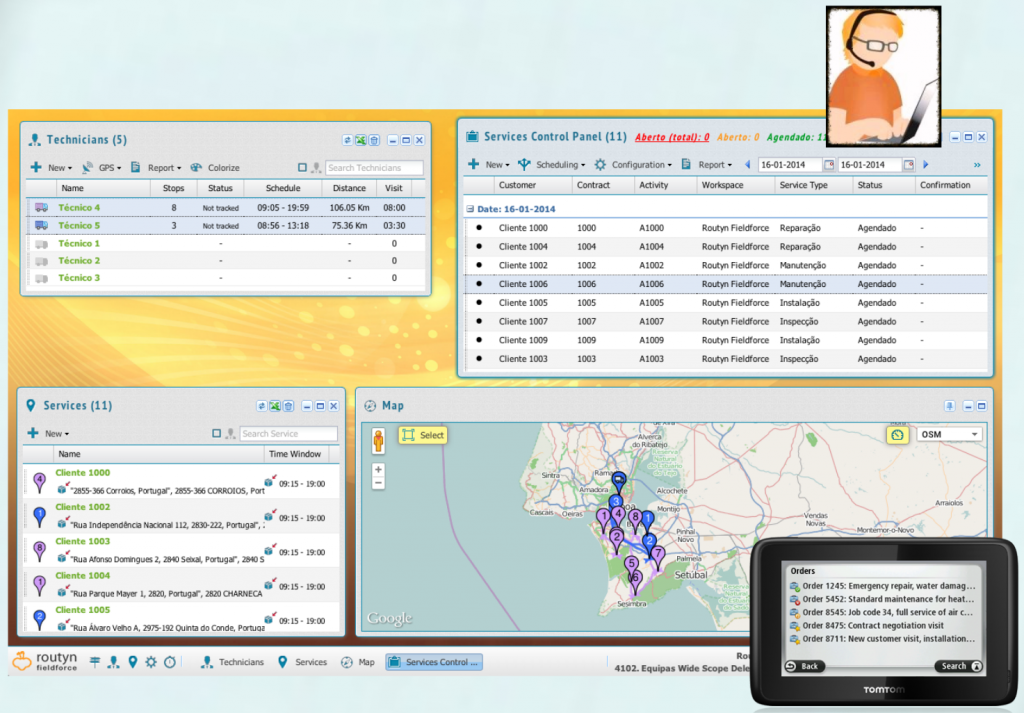This screenshot has height=713, width=1024.
Task: Open calendar picker for start date field
Action: click(829, 165)
